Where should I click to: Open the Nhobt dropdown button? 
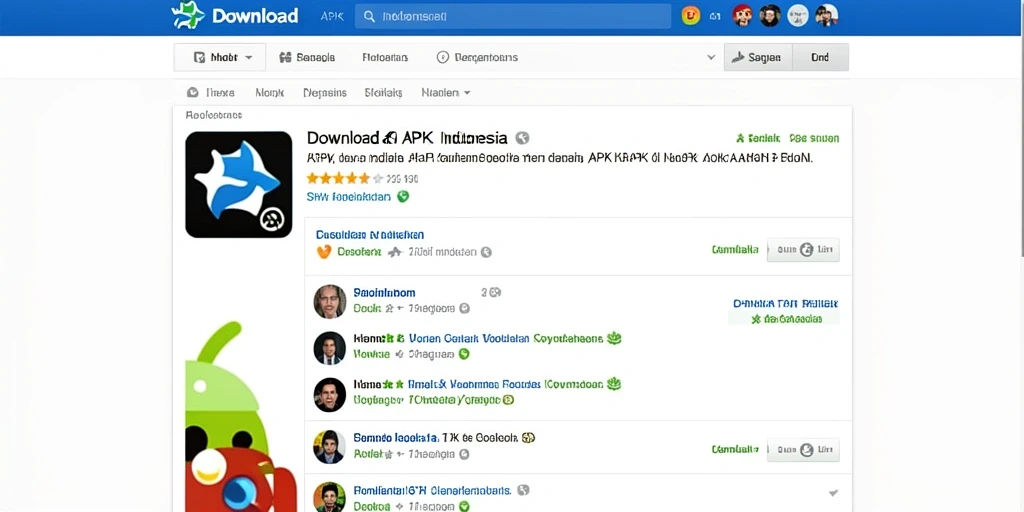tap(219, 57)
